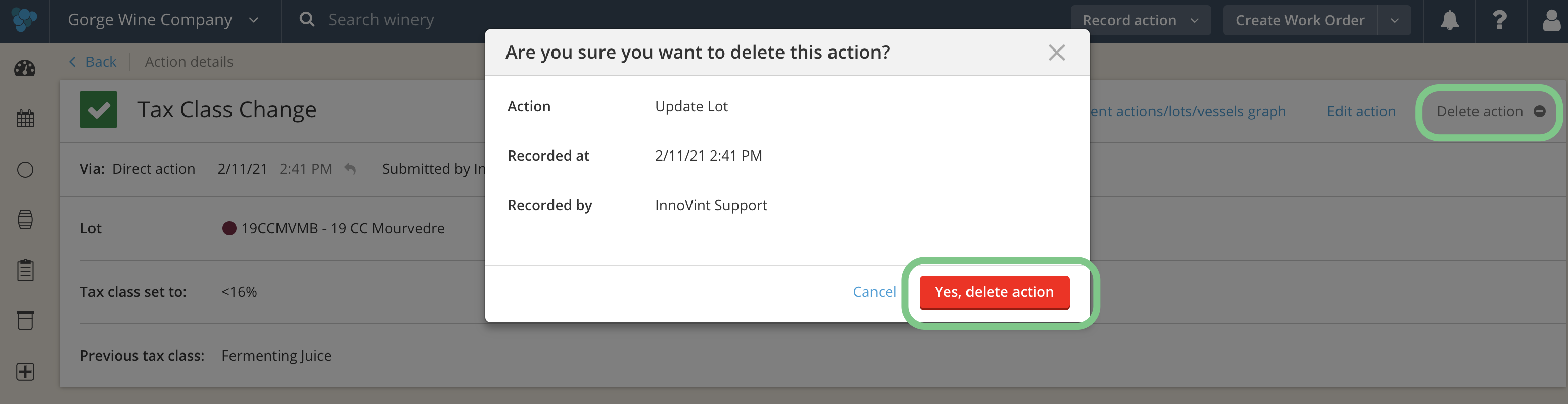Open the calendar sidebar icon

click(25, 118)
